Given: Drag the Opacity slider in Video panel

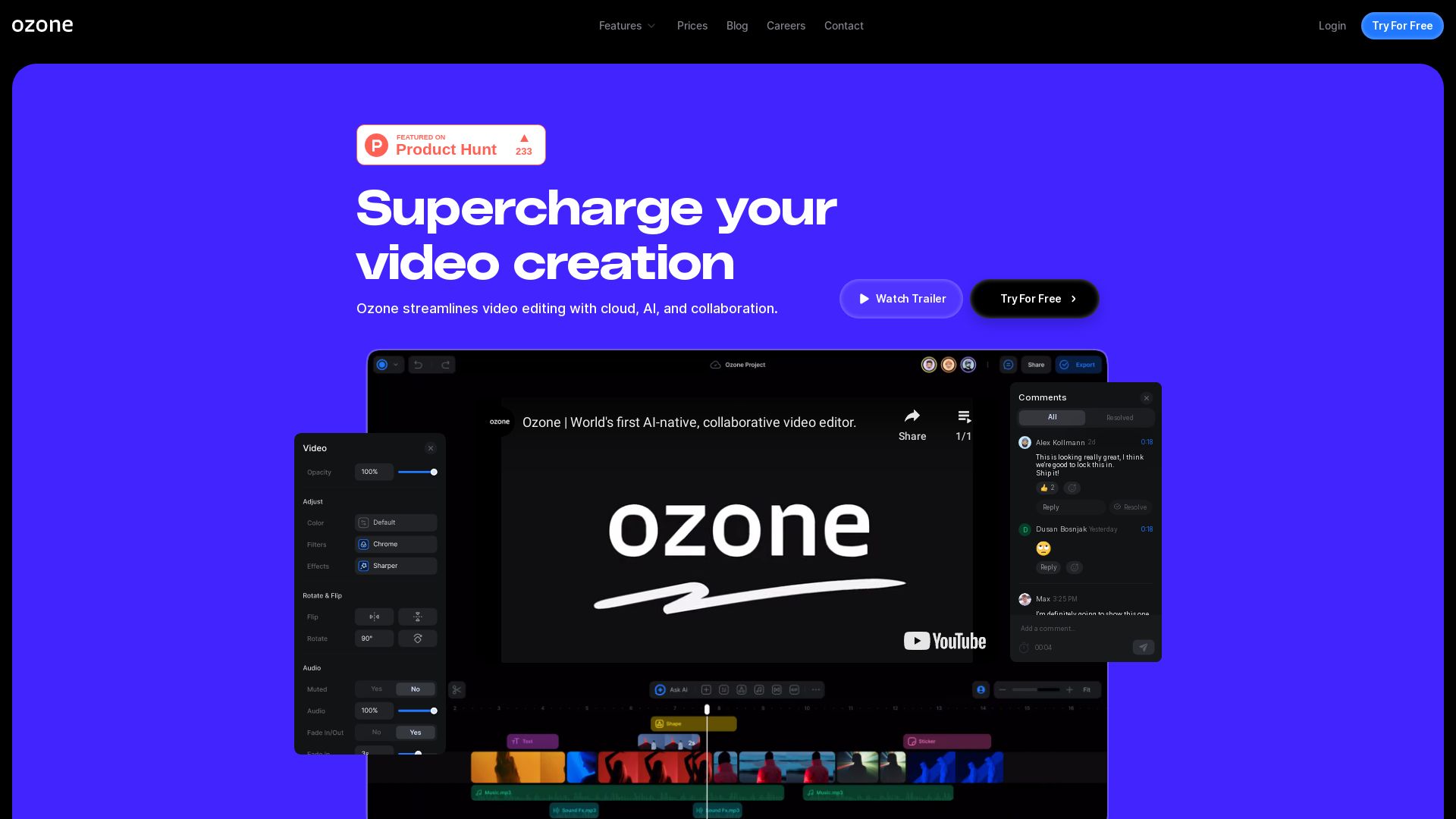Looking at the screenshot, I should click(x=434, y=472).
